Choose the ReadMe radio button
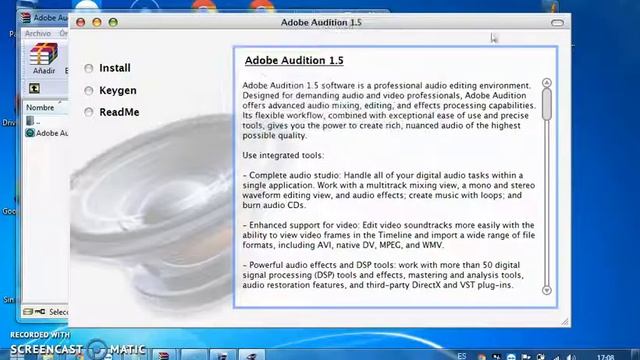This screenshot has height=360, width=640. [x=89, y=112]
